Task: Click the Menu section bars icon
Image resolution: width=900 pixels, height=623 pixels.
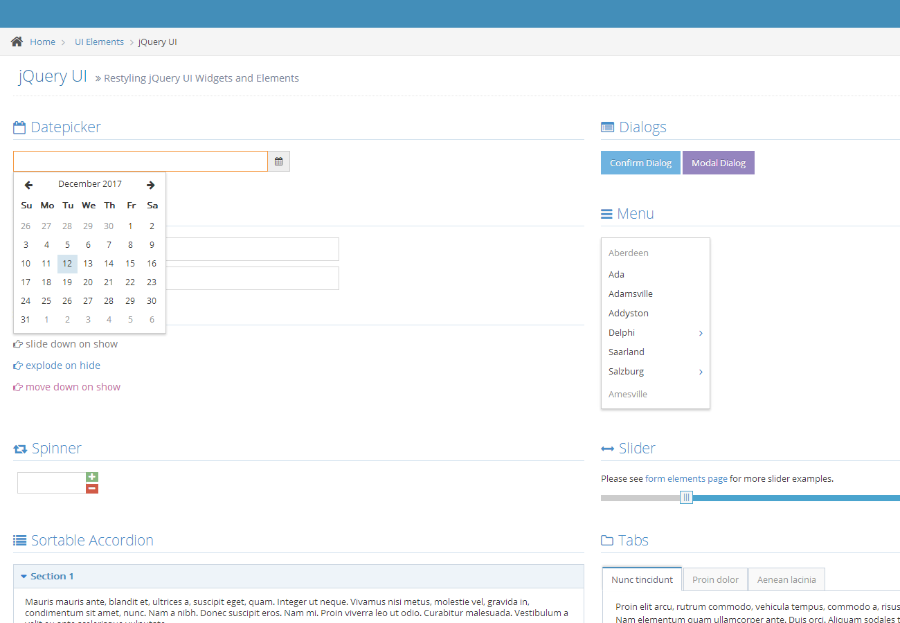Action: pos(607,214)
